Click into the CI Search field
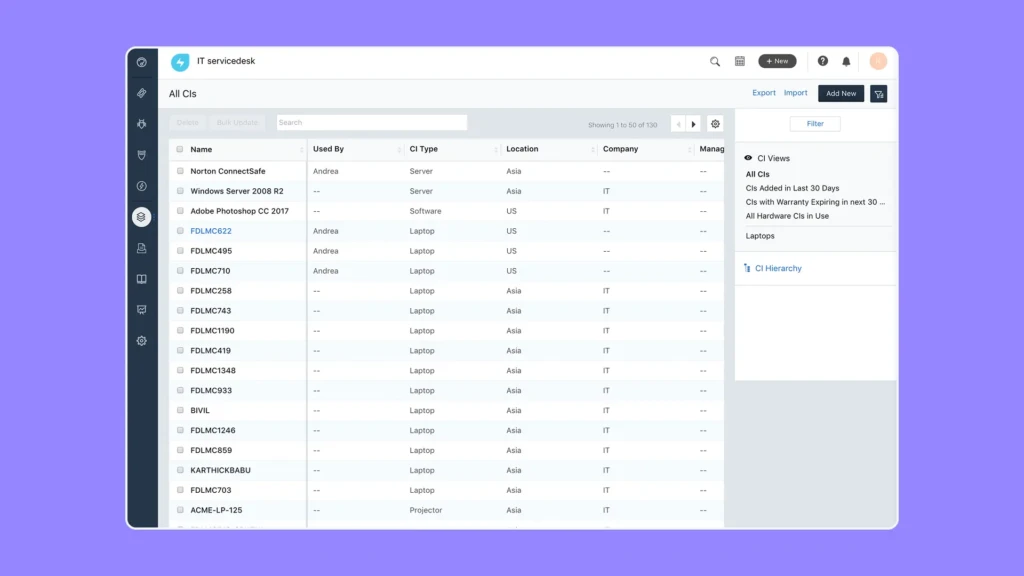 [x=372, y=123]
